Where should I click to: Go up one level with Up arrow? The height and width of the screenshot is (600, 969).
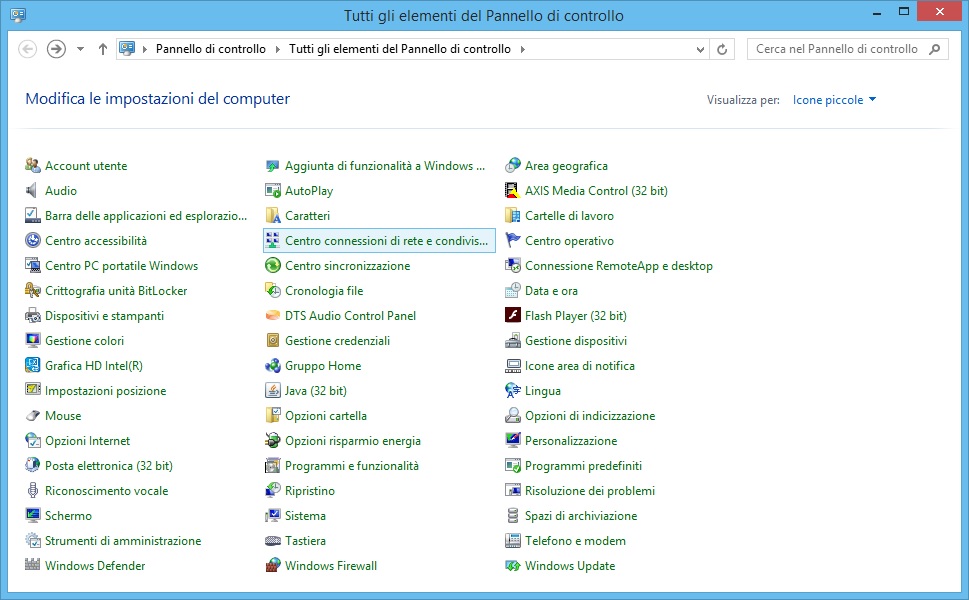click(x=103, y=49)
